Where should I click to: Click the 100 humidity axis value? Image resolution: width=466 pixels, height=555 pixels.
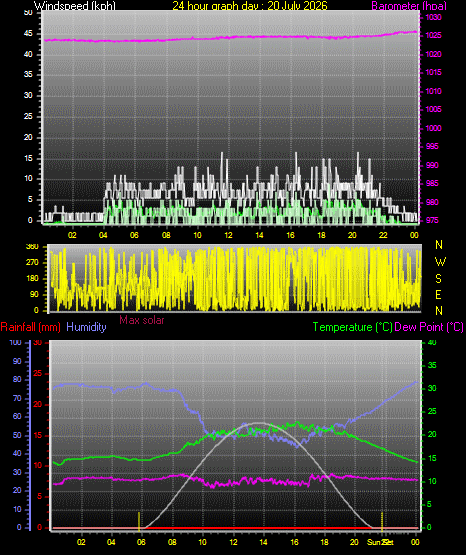point(16,342)
